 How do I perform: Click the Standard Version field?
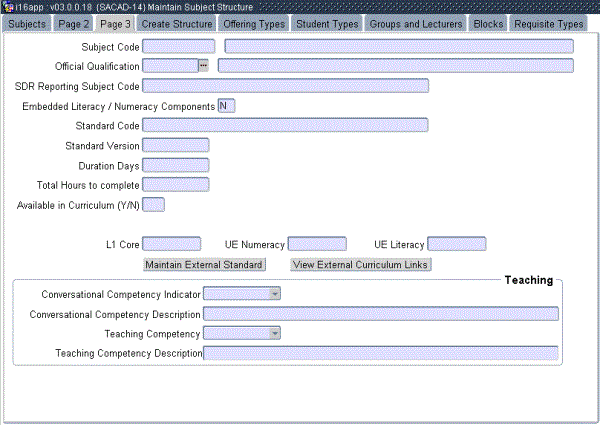(x=176, y=145)
